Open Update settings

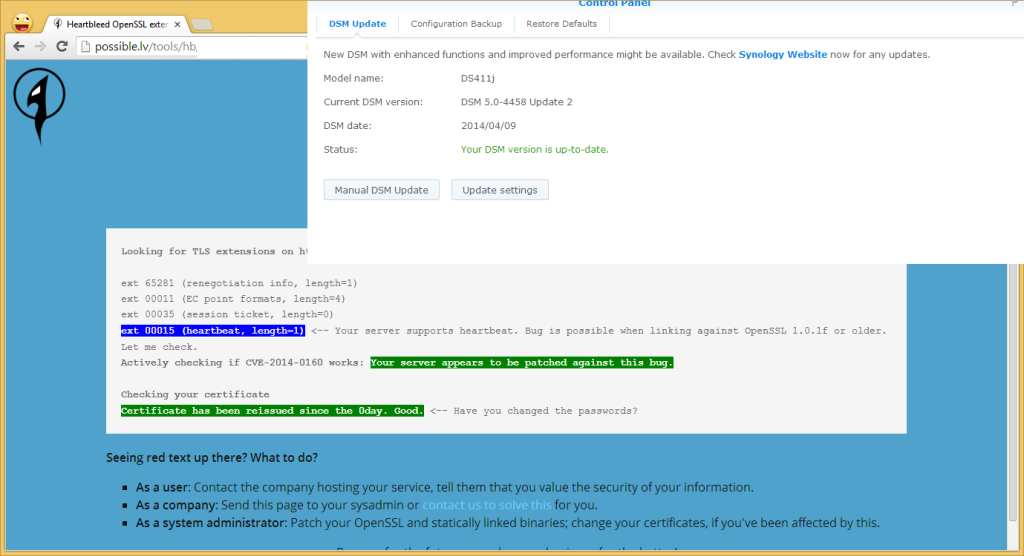[499, 190]
